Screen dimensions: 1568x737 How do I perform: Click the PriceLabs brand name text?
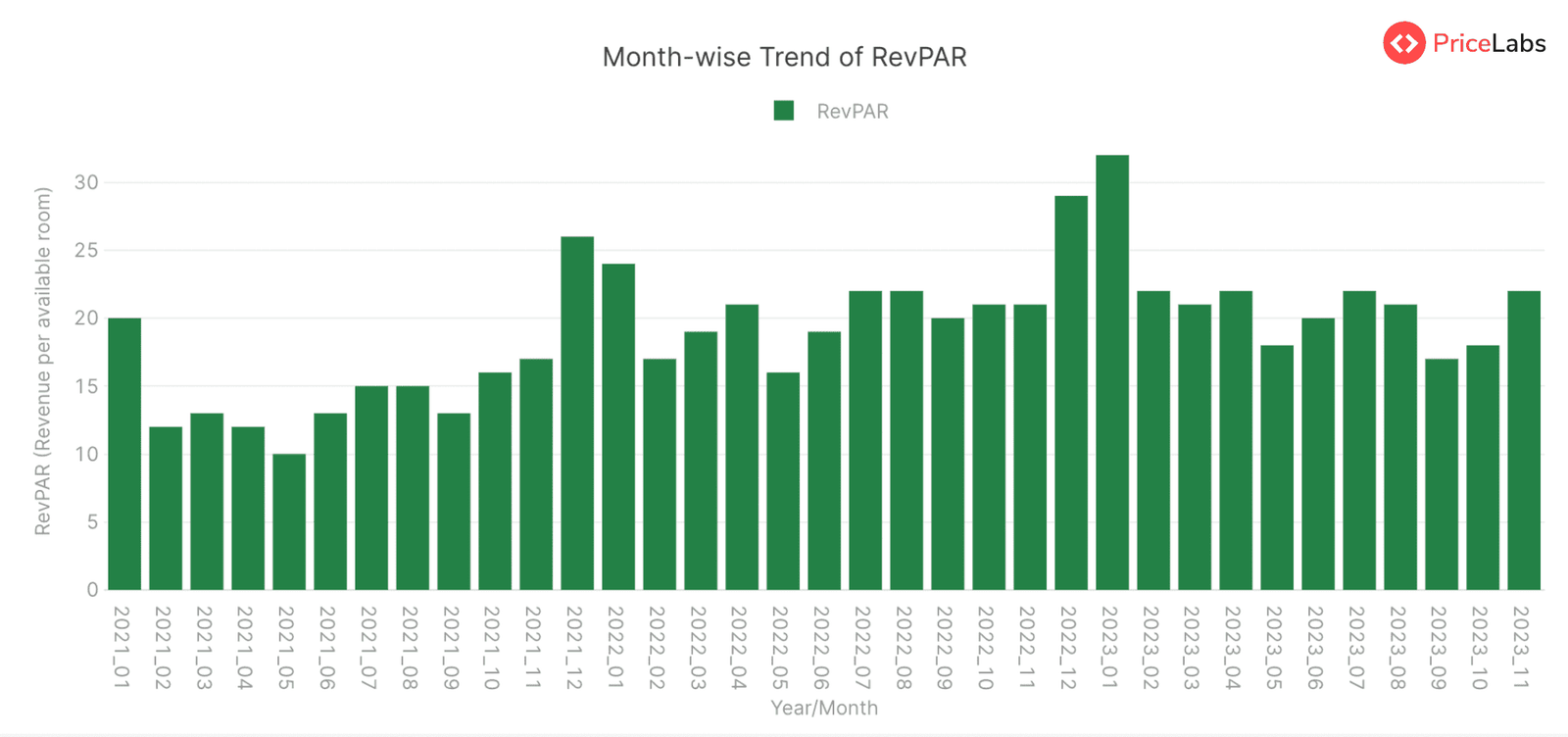click(x=1490, y=43)
